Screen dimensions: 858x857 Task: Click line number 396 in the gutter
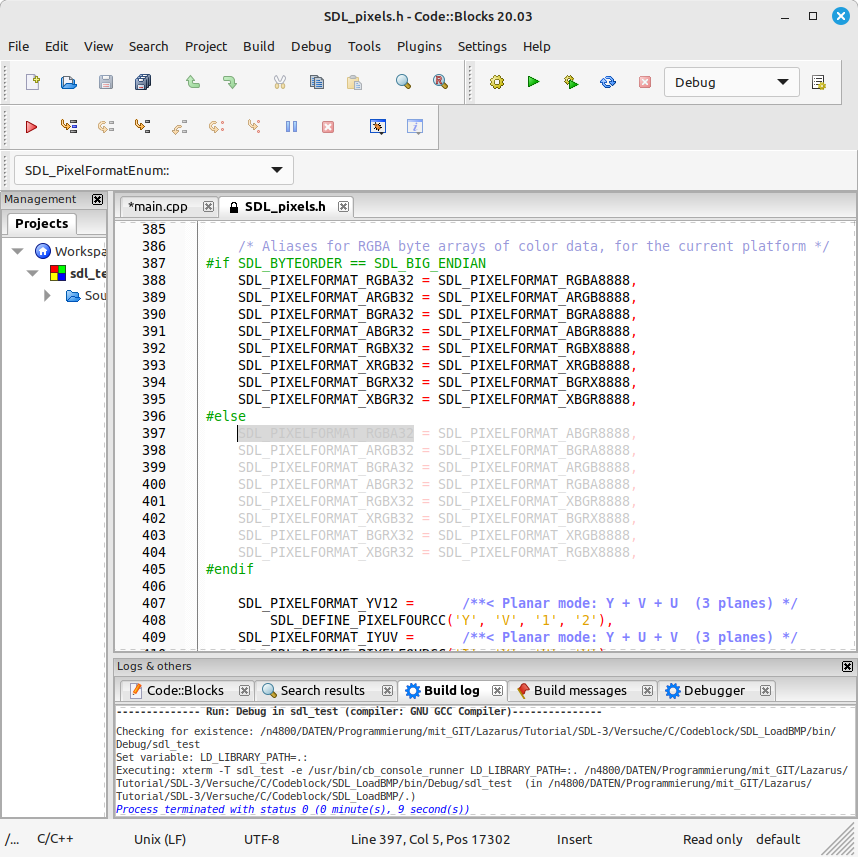(x=154, y=416)
